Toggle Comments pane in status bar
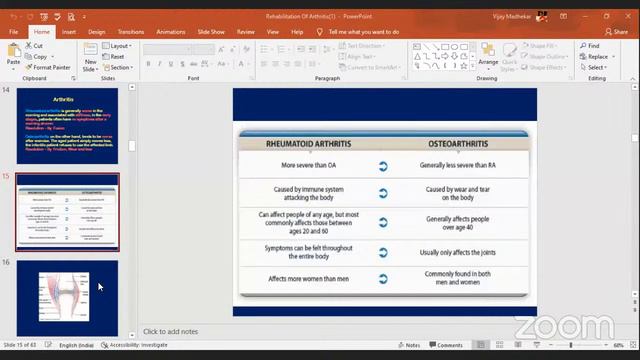 pos(446,345)
